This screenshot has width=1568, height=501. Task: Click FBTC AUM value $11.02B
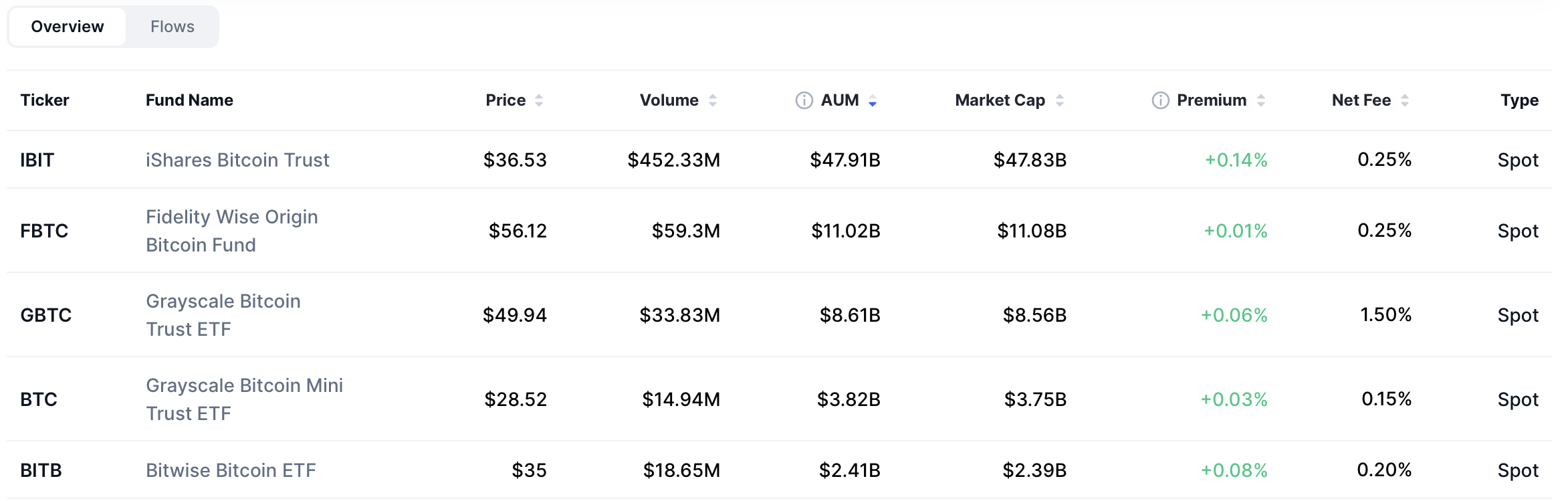(846, 231)
